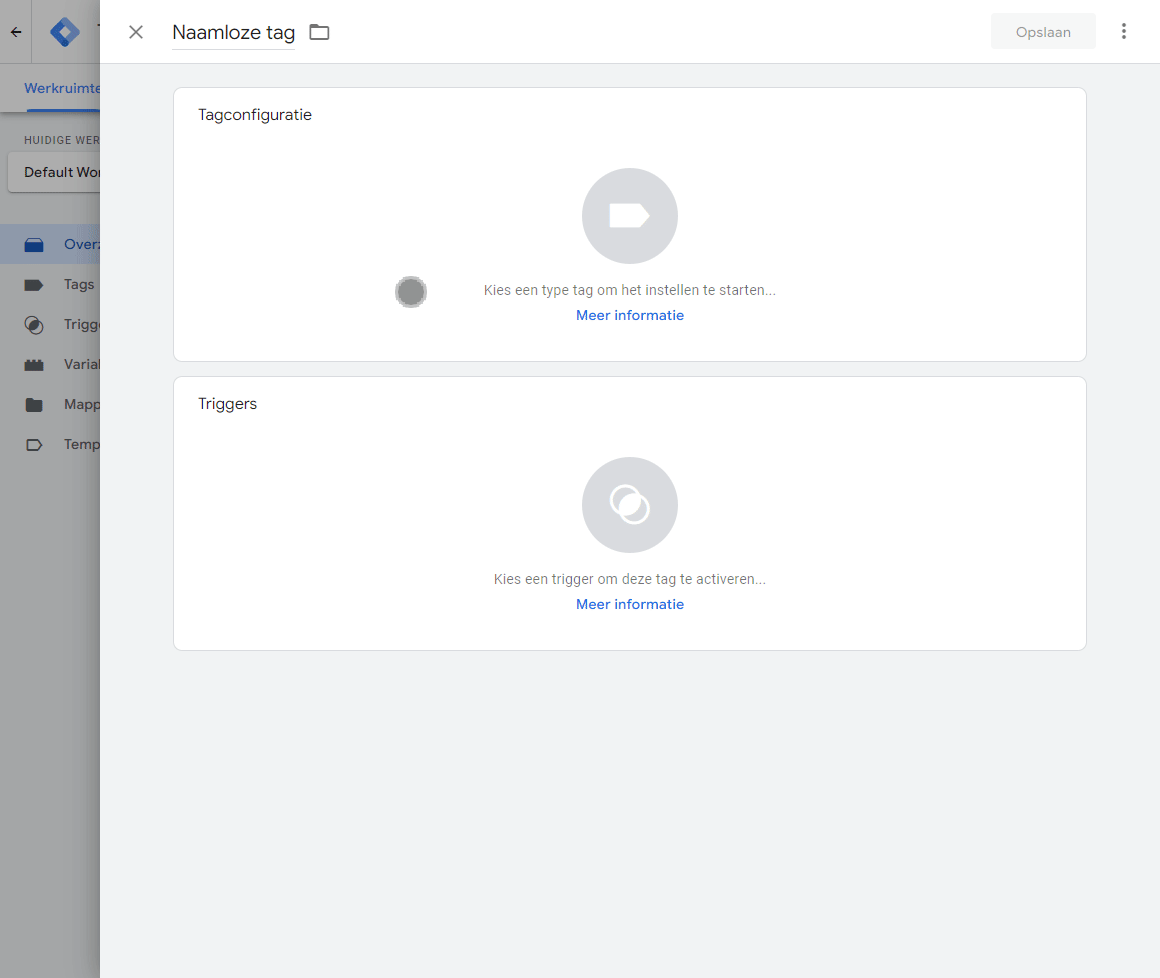Open the Default Workspace selector
The image size is (1160, 978).
(55, 172)
